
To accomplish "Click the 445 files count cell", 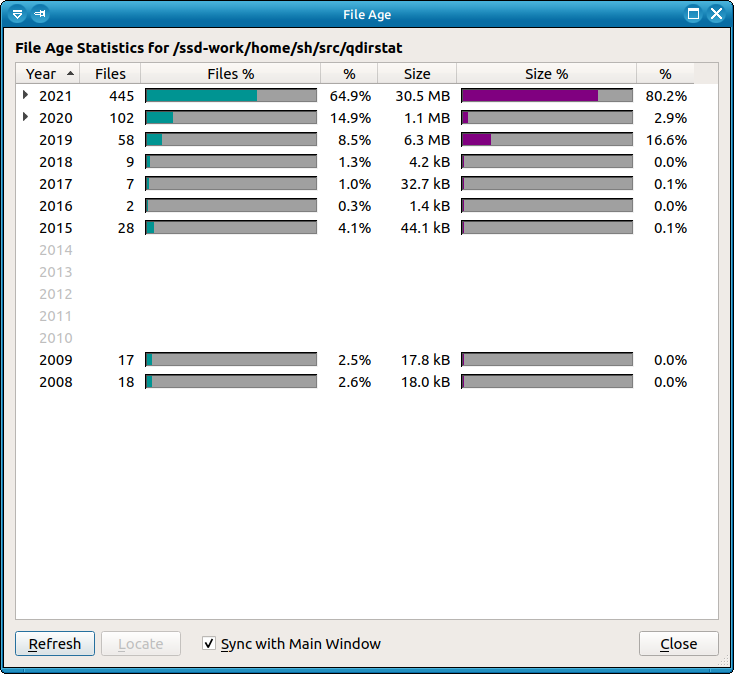I will click(122, 96).
